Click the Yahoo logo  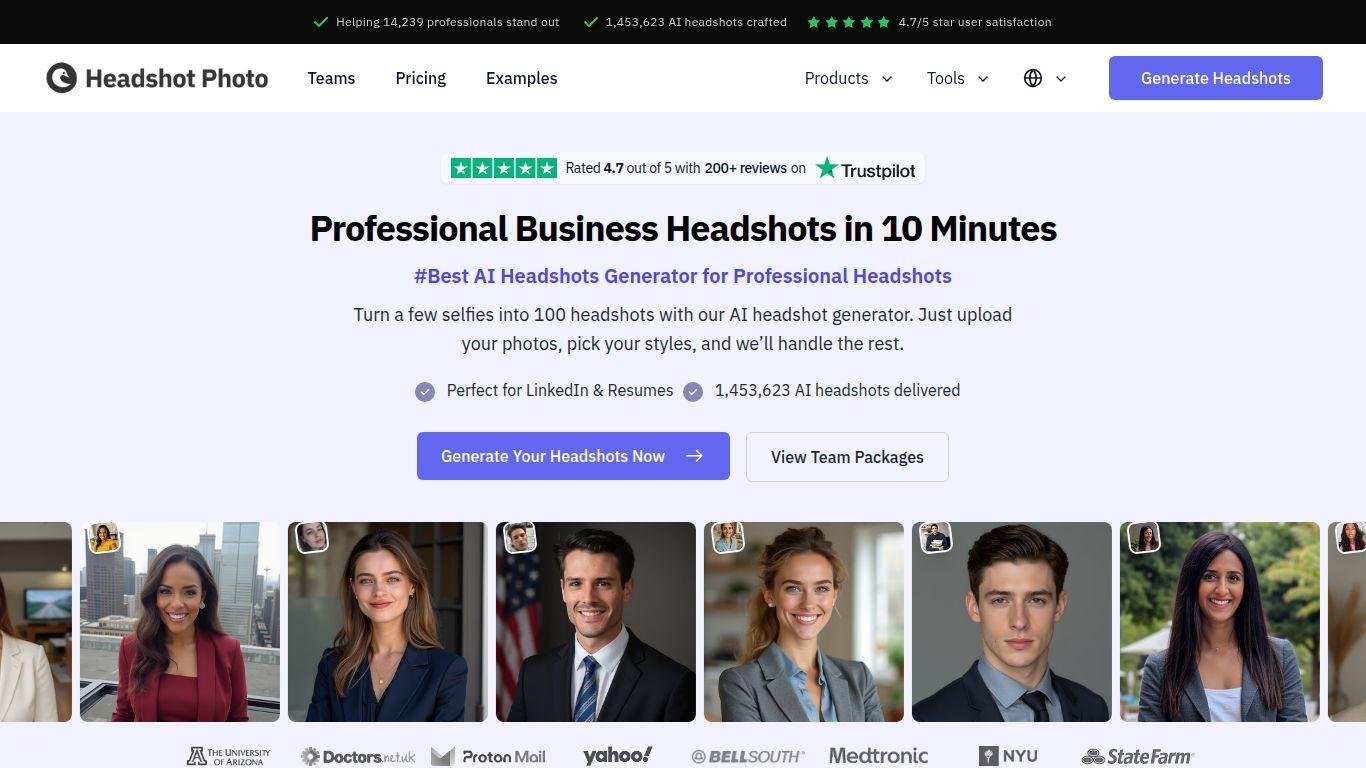pyautogui.click(x=617, y=756)
